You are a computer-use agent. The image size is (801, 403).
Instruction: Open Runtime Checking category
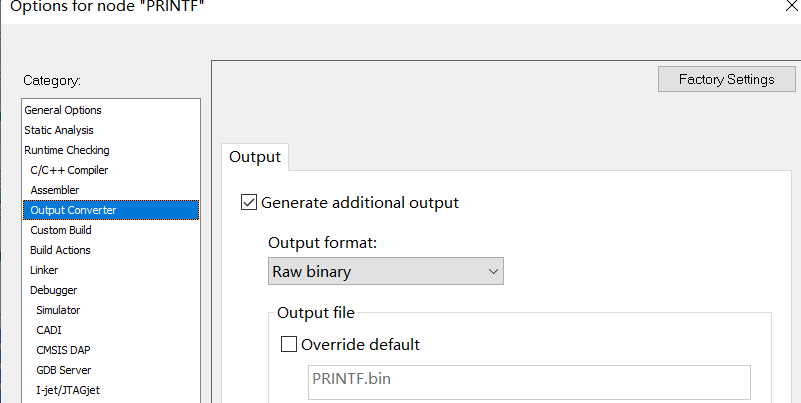[67, 150]
